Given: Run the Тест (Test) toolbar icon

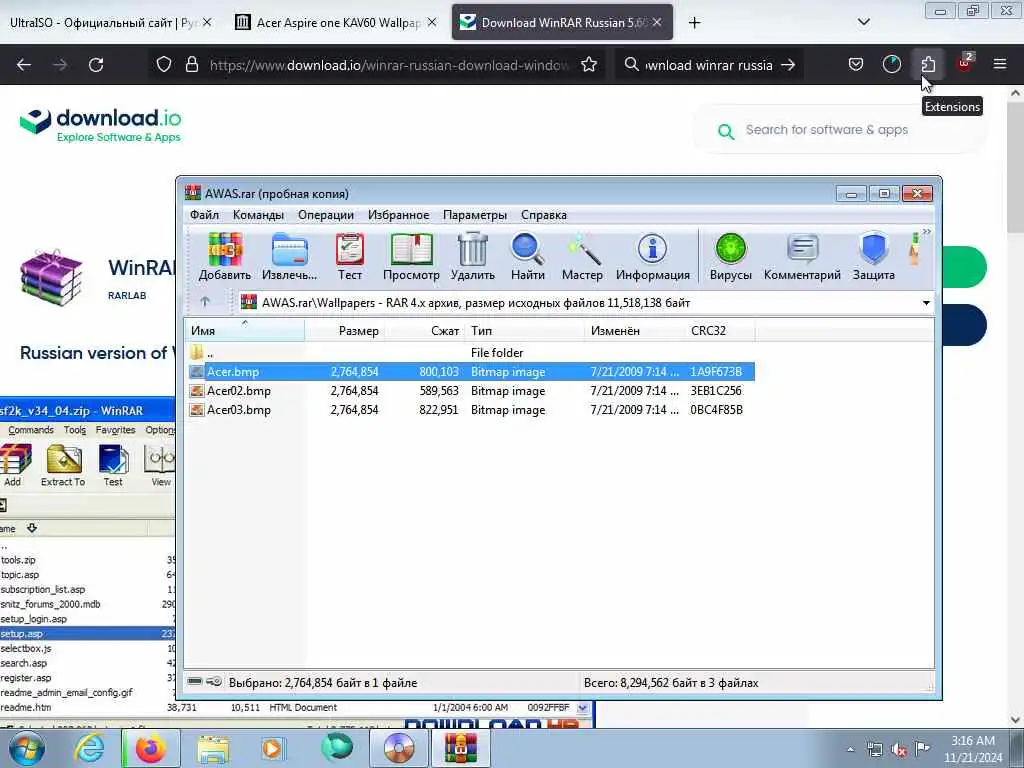Looking at the screenshot, I should [349, 257].
